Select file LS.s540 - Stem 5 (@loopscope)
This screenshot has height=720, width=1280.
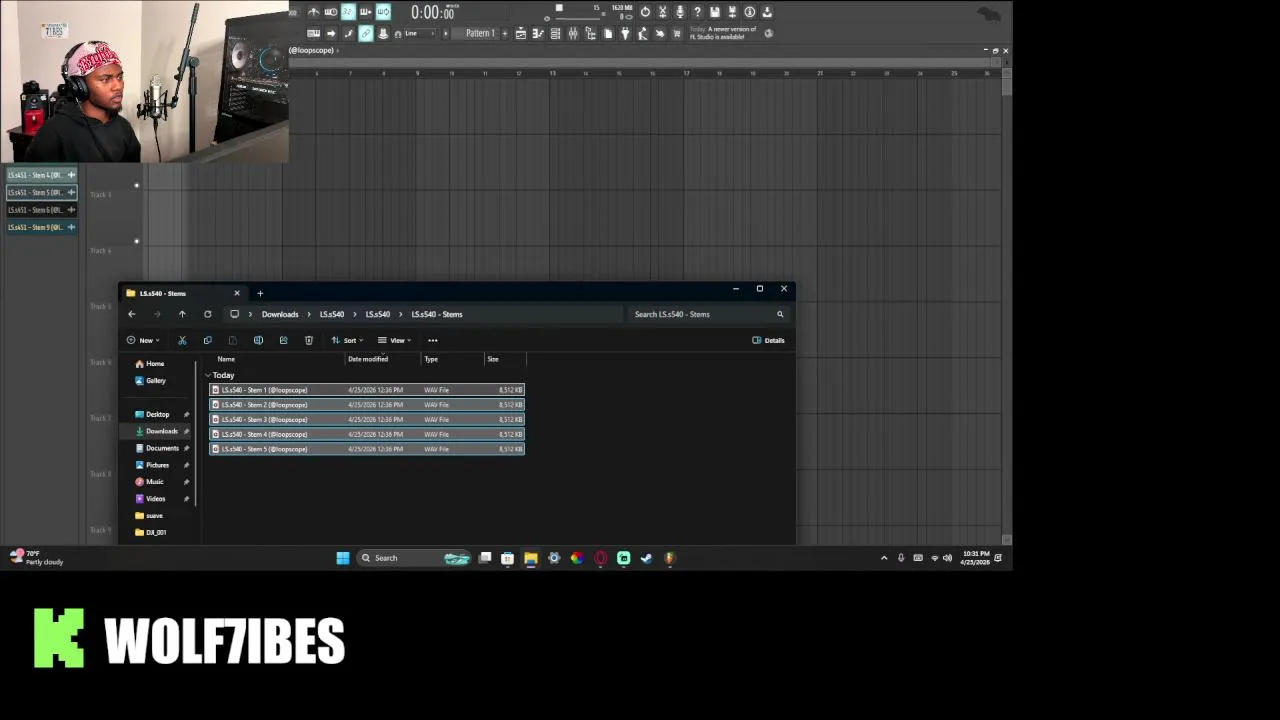[x=367, y=449]
